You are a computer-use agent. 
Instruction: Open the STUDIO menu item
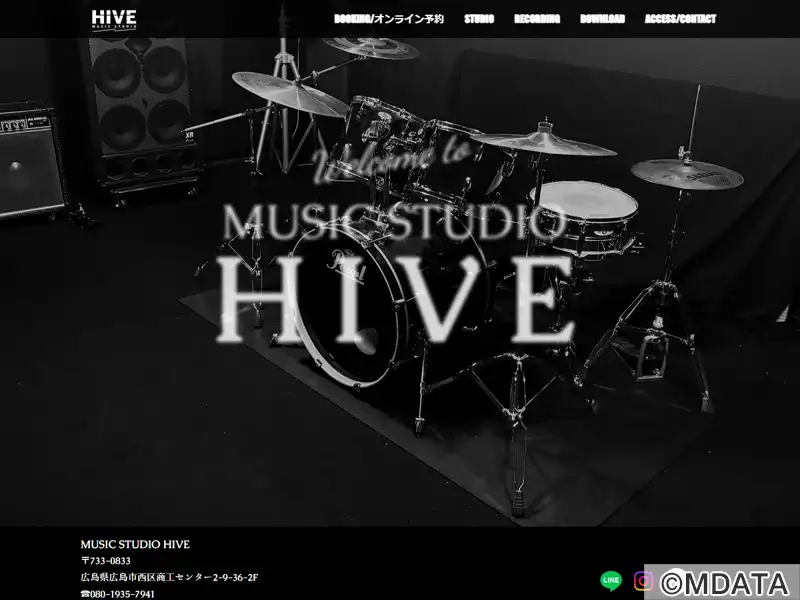(x=479, y=19)
